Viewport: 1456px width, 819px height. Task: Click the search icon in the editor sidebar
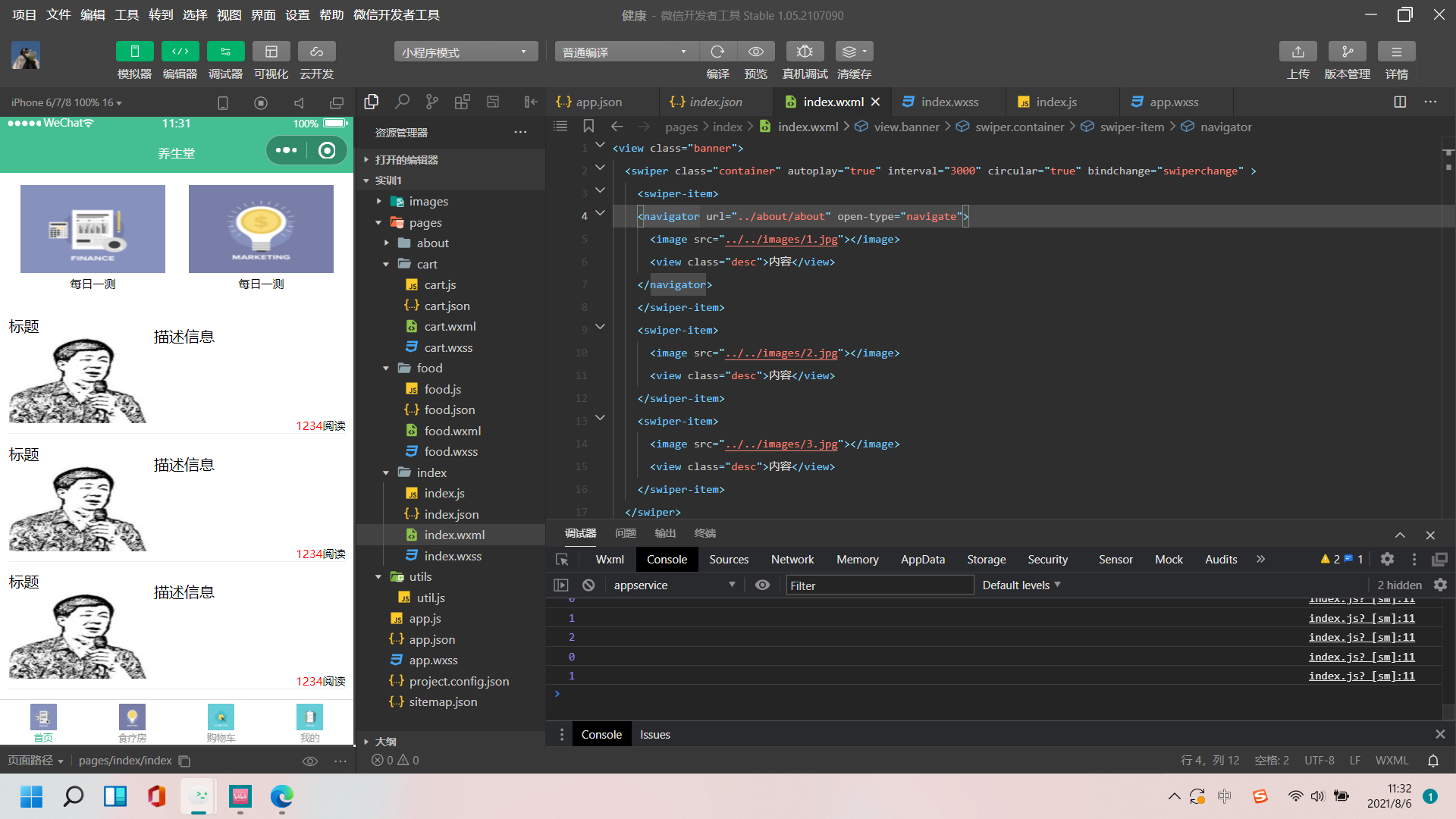[402, 102]
